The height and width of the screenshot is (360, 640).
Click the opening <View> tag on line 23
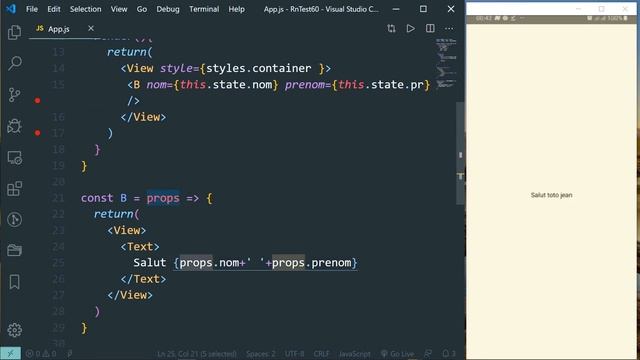tap(127, 230)
